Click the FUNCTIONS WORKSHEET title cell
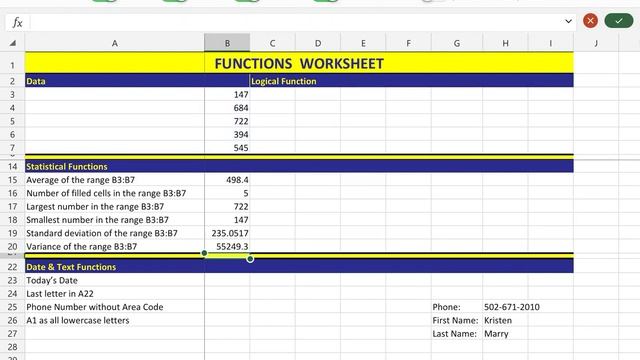640x360 pixels. click(299, 64)
